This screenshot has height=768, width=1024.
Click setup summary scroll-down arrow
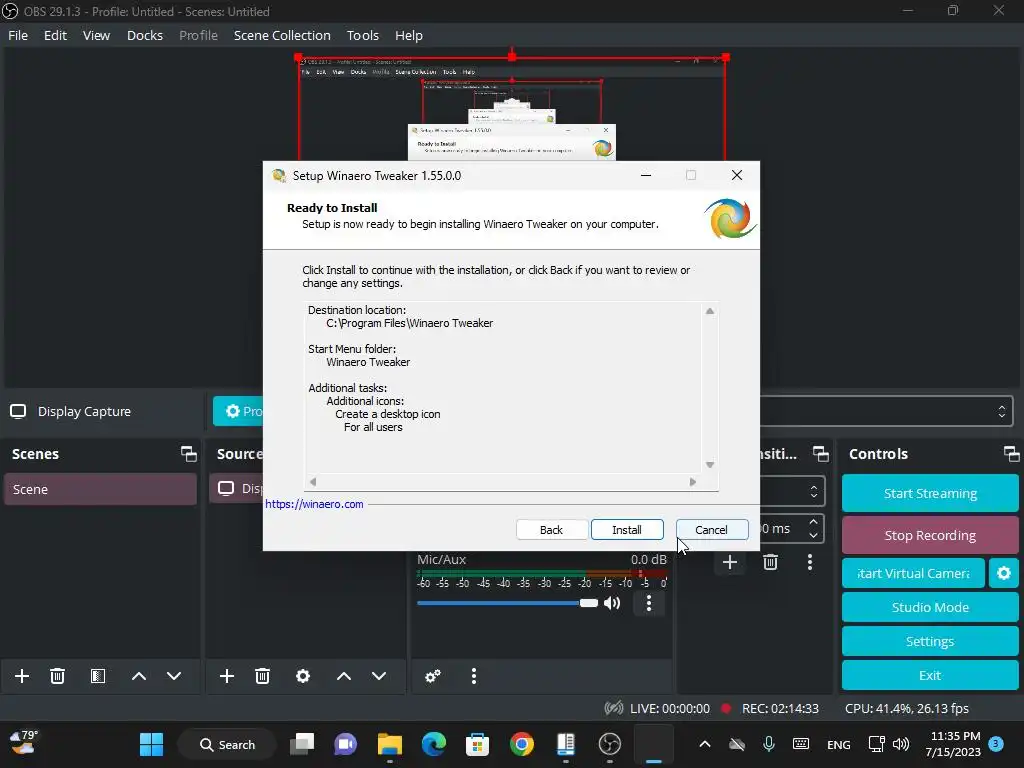710,465
